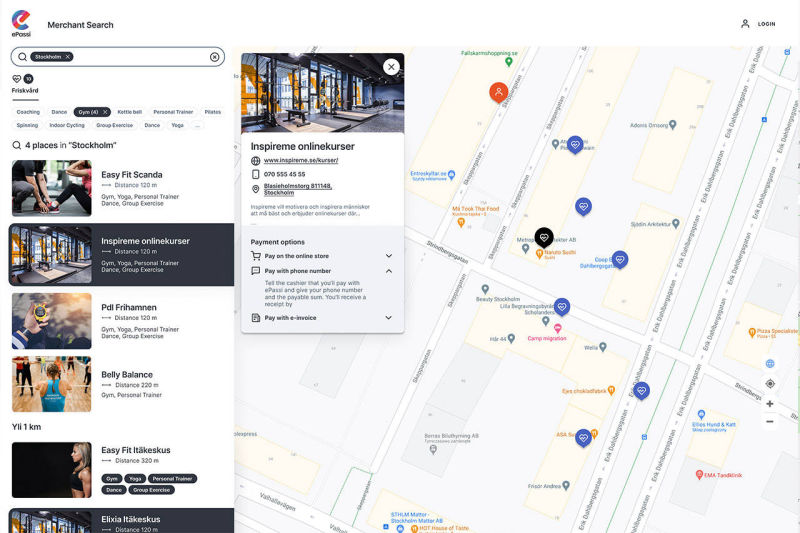The width and height of the screenshot is (800, 533).
Task: Click the user account icon beside LOGIN
Action: (745, 24)
